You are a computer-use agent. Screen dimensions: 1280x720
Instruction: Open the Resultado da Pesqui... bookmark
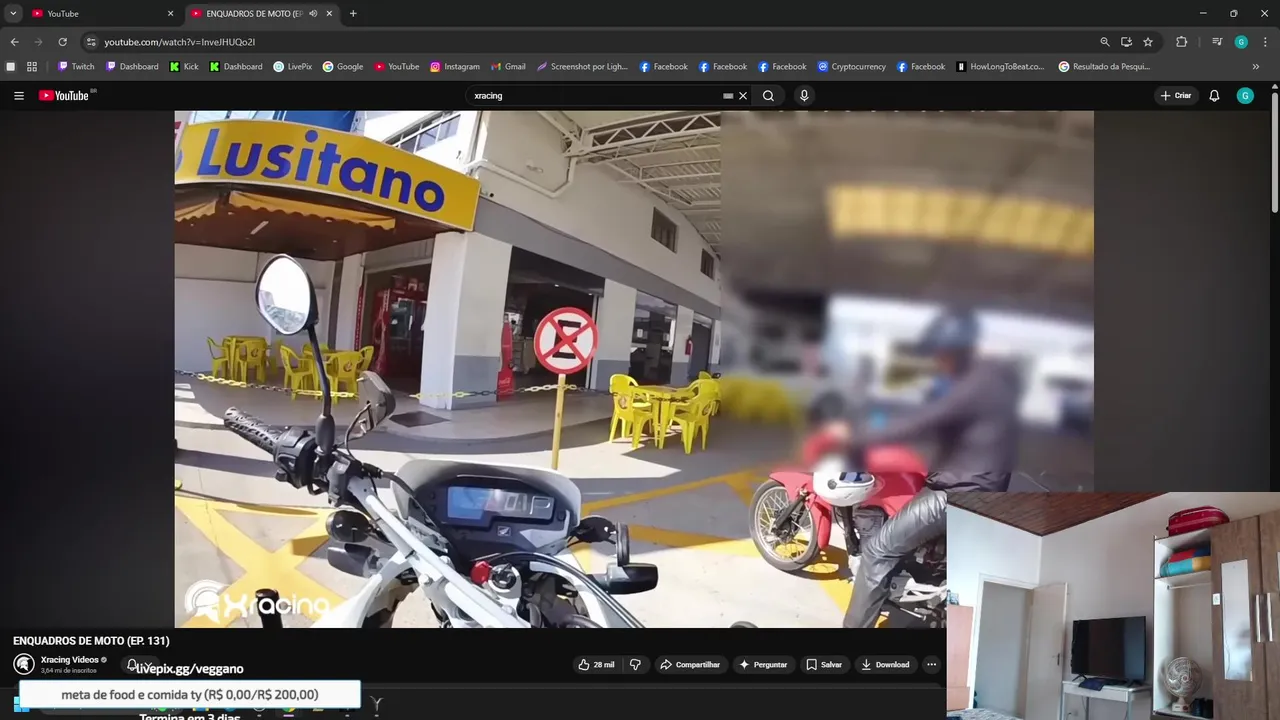(1104, 67)
